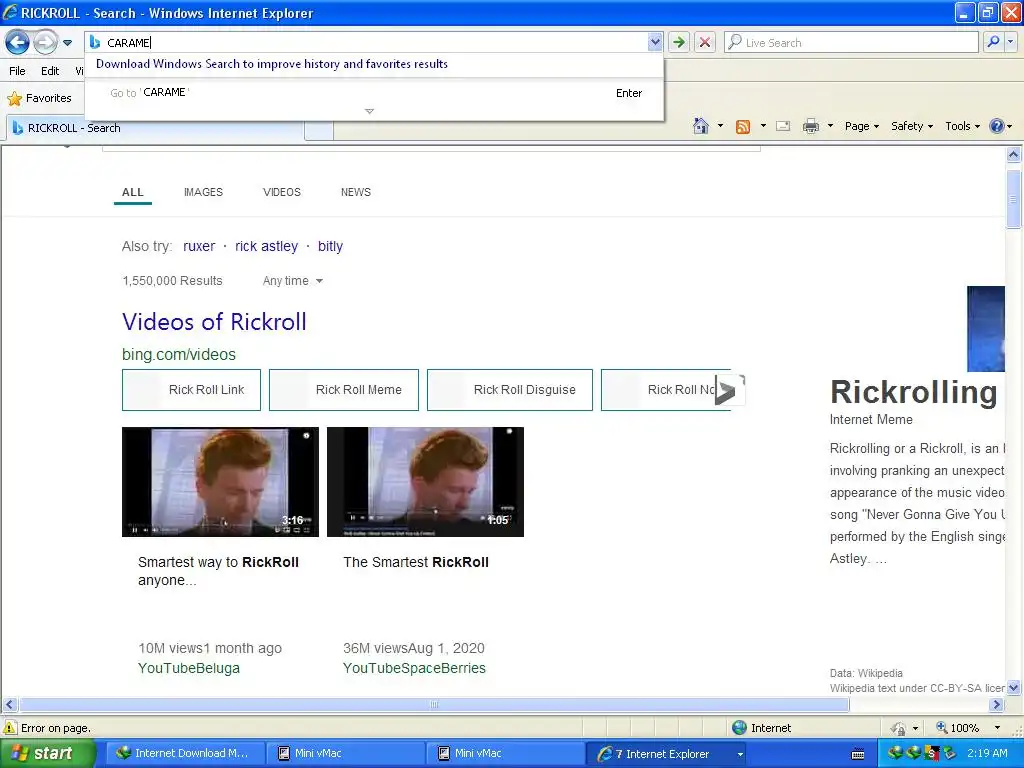This screenshot has height=768, width=1024.
Task: Click the horizontal scrollbar right arrow
Action: point(997,705)
